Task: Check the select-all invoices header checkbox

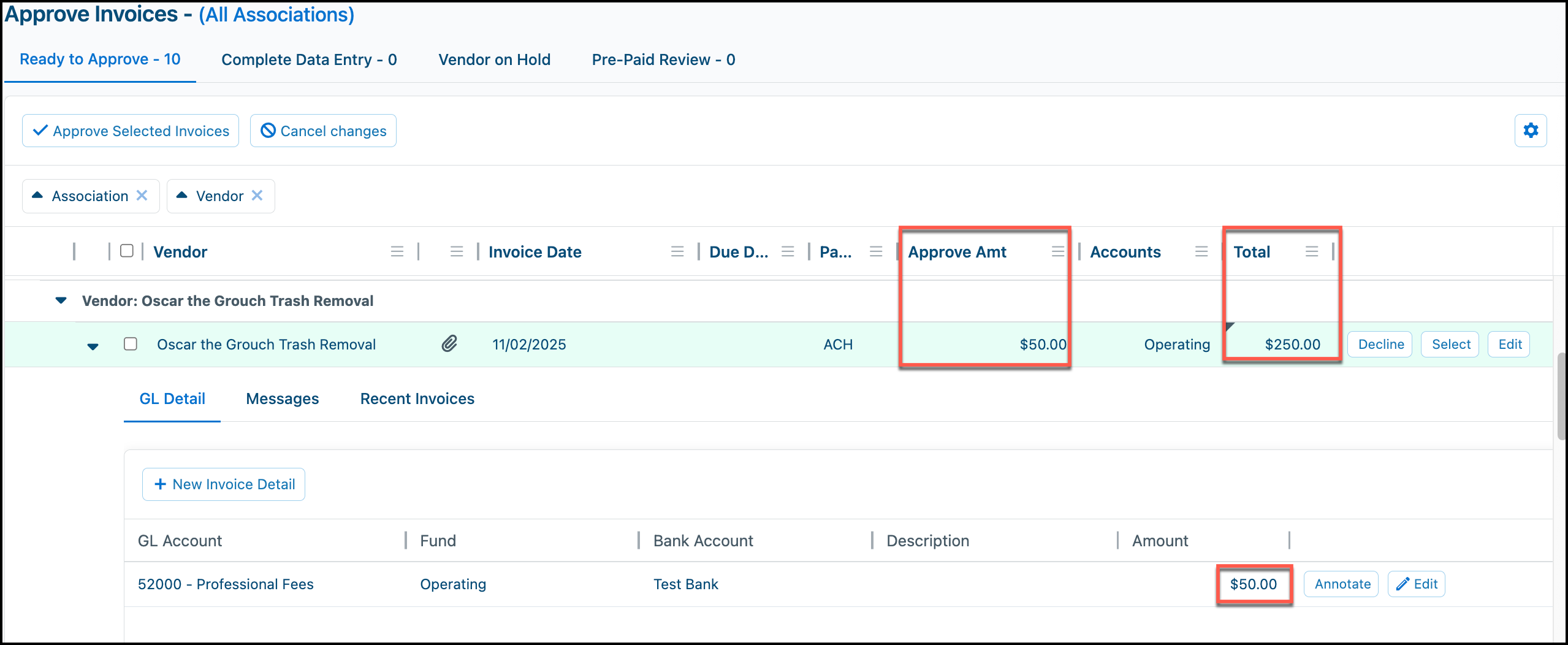Action: tap(127, 251)
